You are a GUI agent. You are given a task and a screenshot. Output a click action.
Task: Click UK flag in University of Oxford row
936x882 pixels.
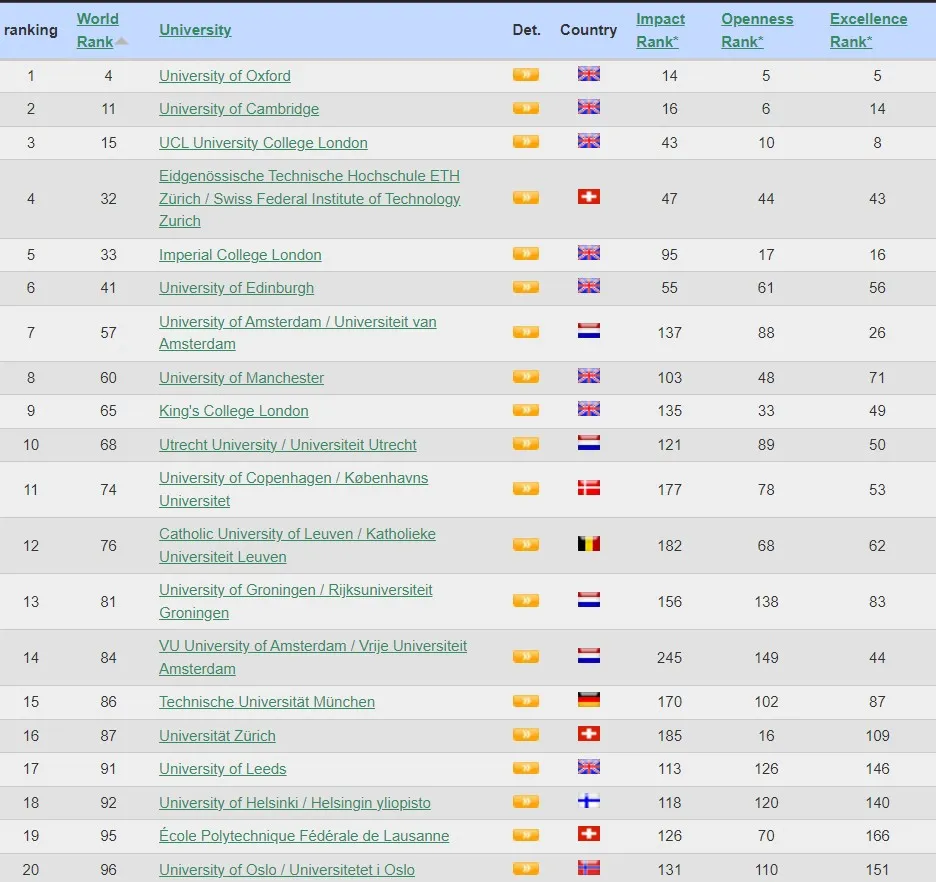click(589, 74)
